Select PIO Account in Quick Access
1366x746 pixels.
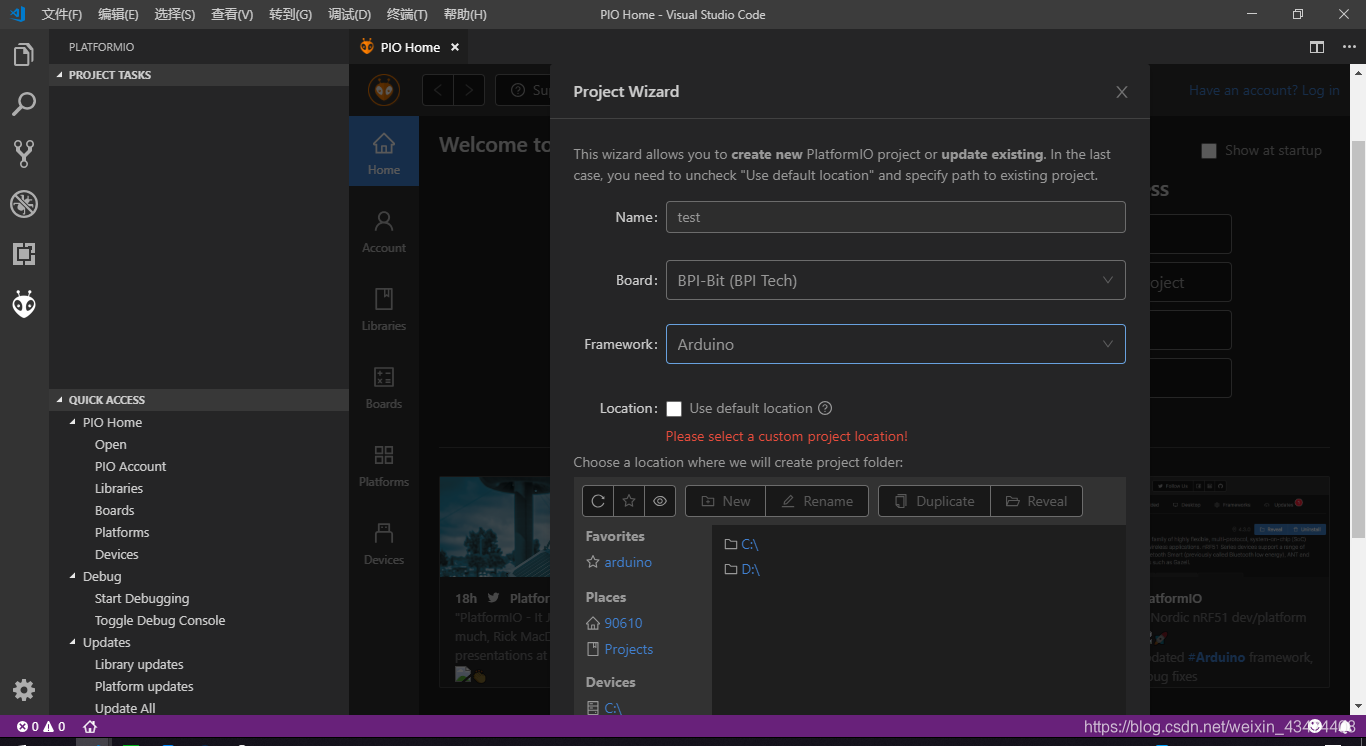pos(130,466)
